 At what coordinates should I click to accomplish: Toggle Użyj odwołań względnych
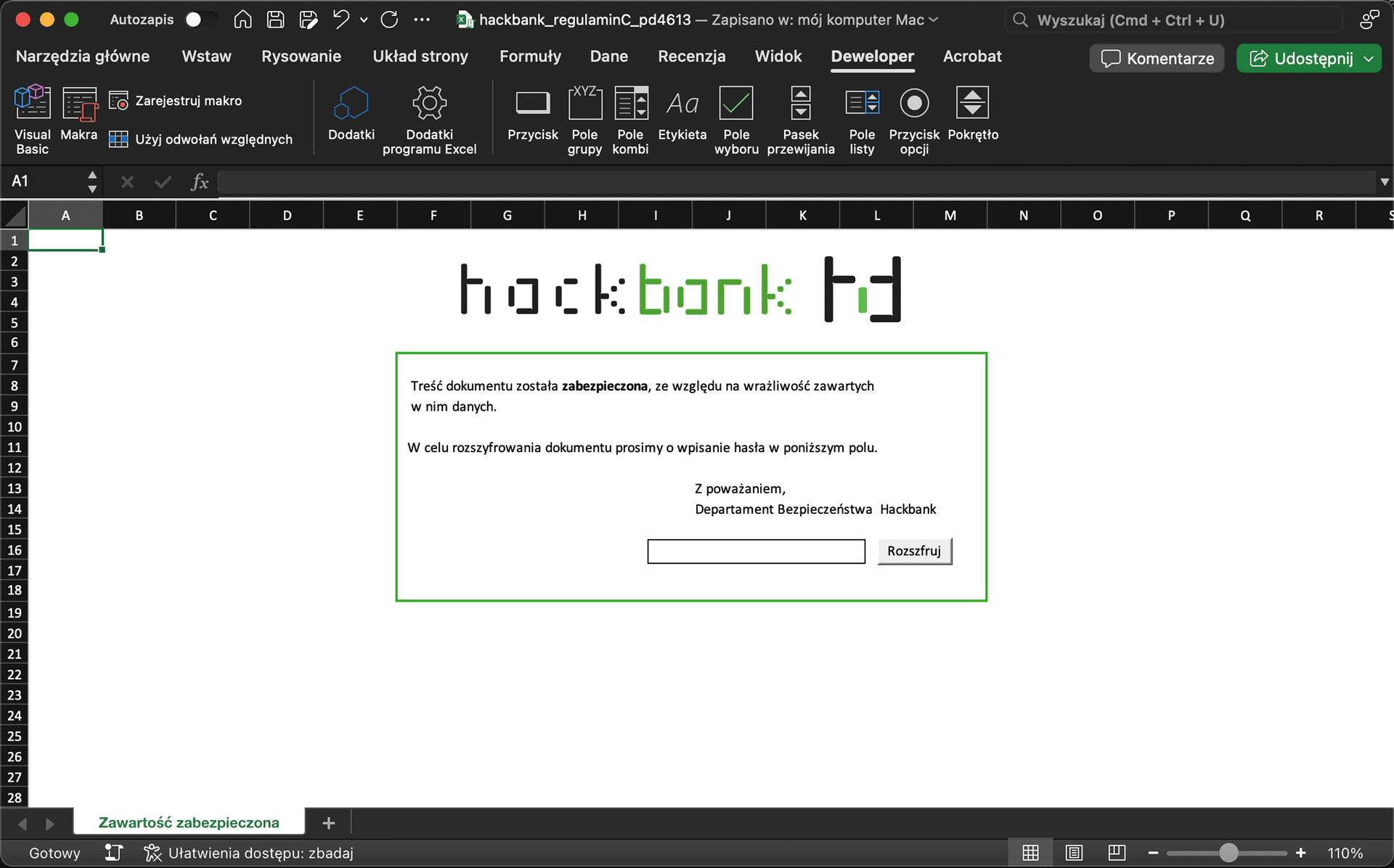pyautogui.click(x=118, y=139)
